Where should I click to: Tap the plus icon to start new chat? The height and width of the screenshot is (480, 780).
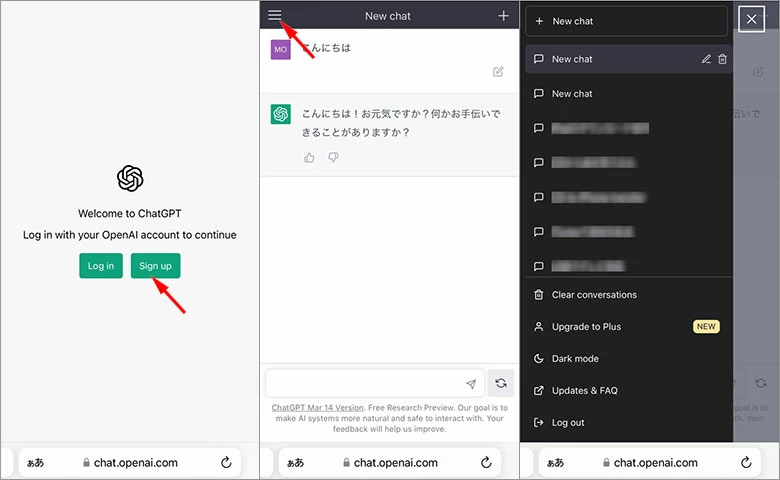[503, 16]
